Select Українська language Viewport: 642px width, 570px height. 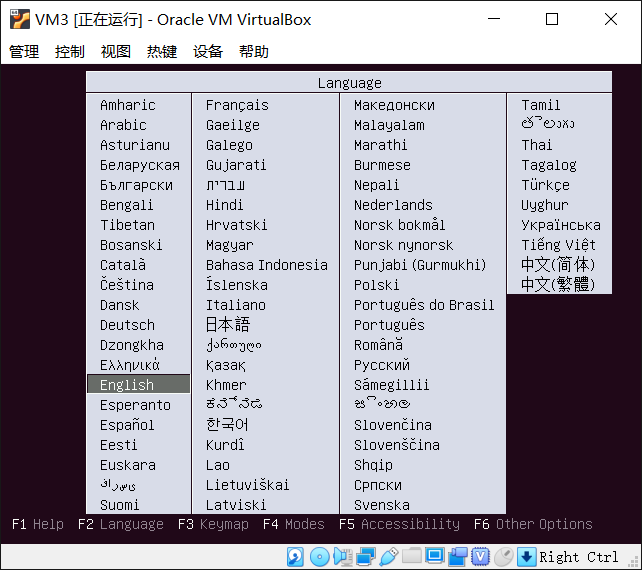click(561, 225)
